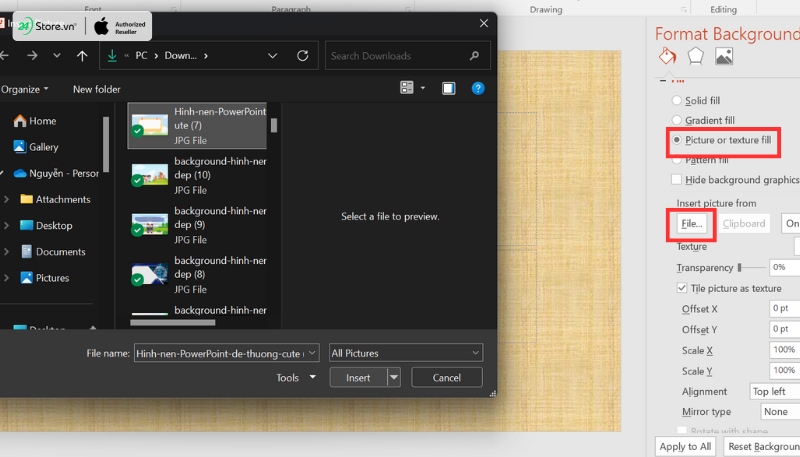Click the Insert button

tap(358, 377)
